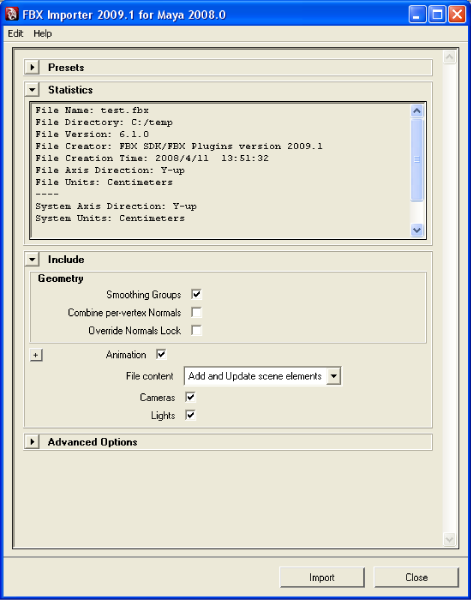Image resolution: width=471 pixels, height=600 pixels.
Task: Click the 'System Units: Centimeters' line
Action: pyautogui.click(x=110, y=218)
